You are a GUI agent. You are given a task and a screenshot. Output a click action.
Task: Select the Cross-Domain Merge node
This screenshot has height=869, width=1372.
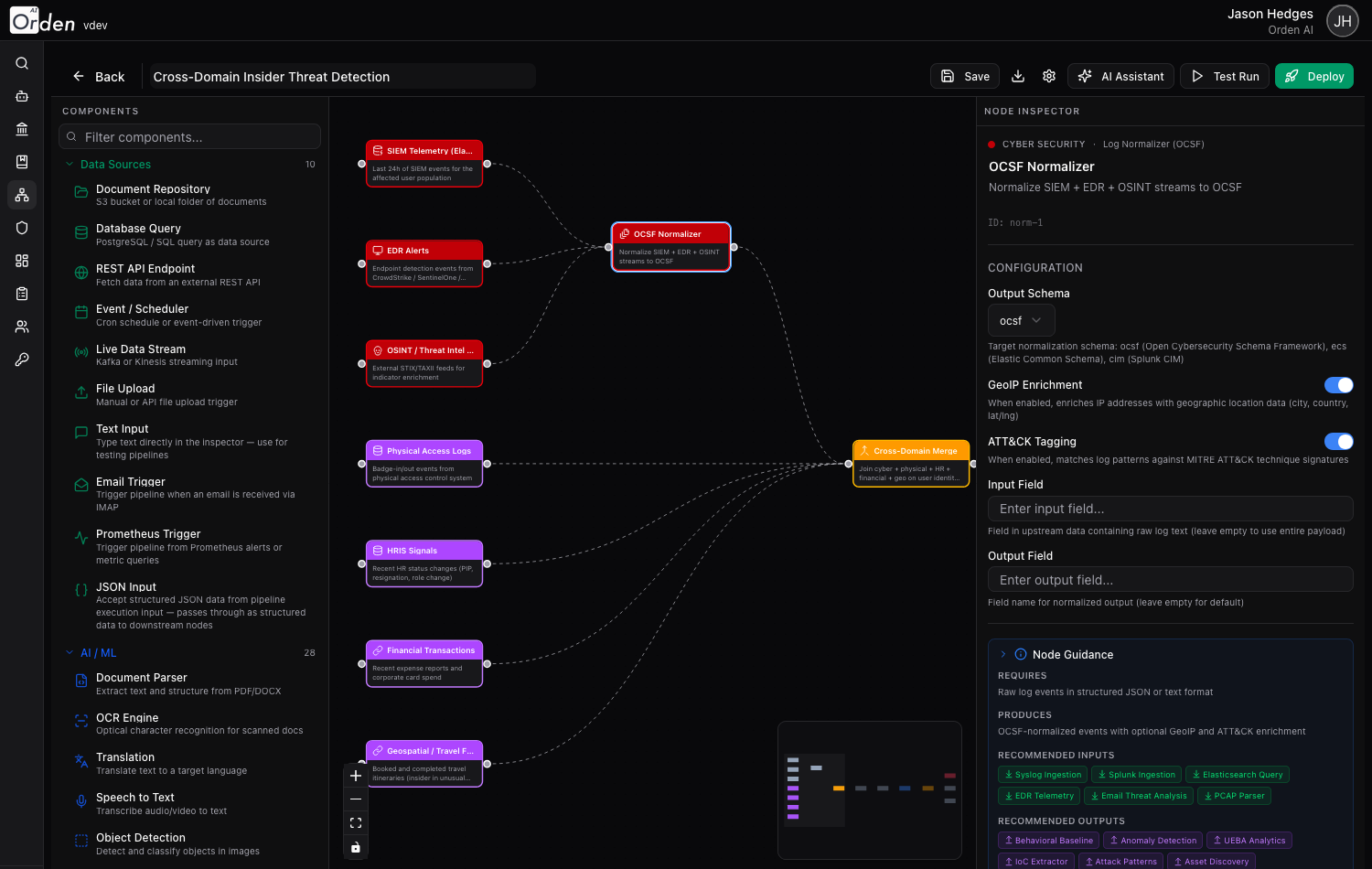pyautogui.click(x=911, y=464)
